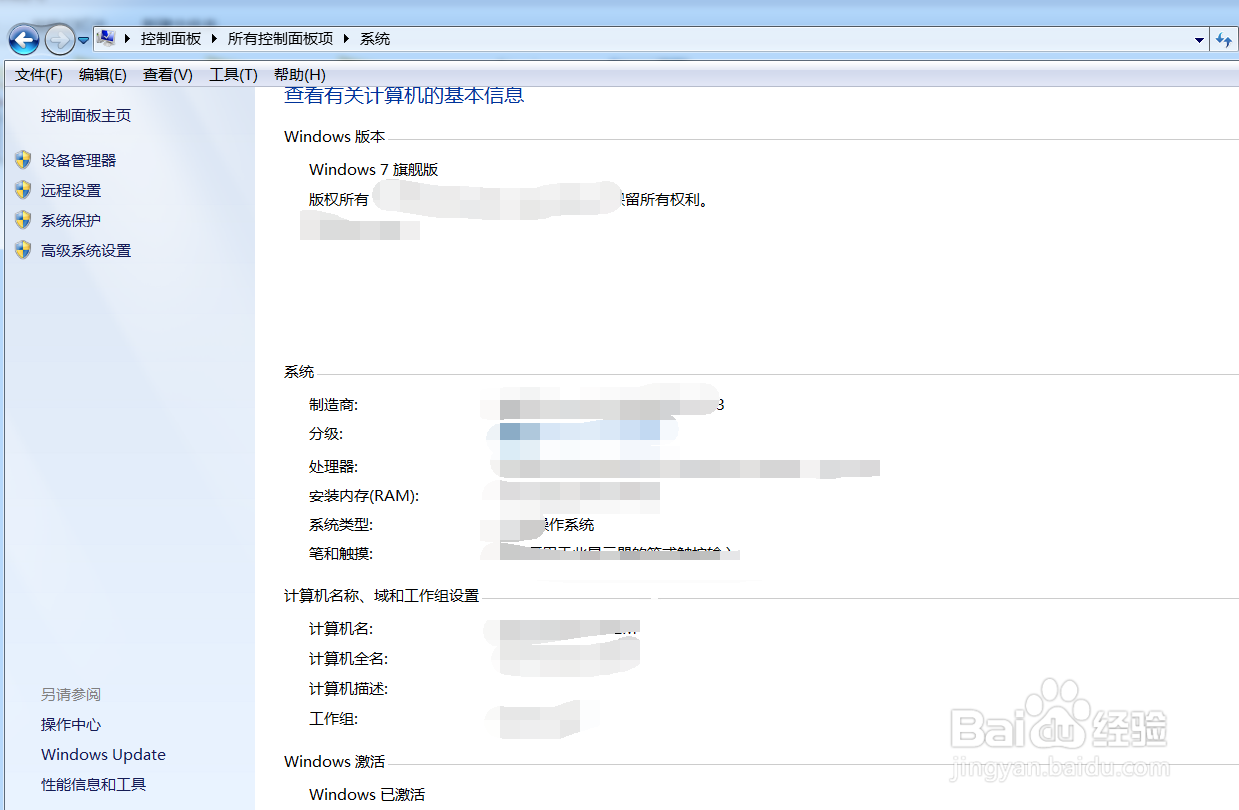Image resolution: width=1239 pixels, height=810 pixels.
Task: Open the 查看(V) menu
Action: [168, 75]
